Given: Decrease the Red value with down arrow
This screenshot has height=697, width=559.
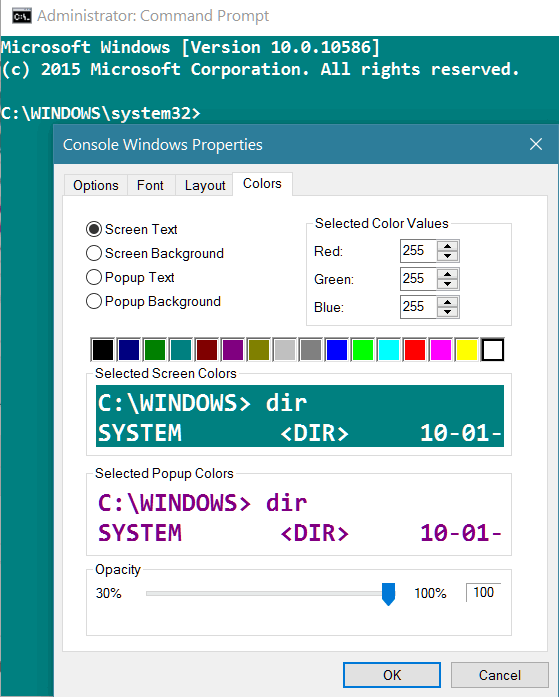Looking at the screenshot, I should click(x=447, y=256).
